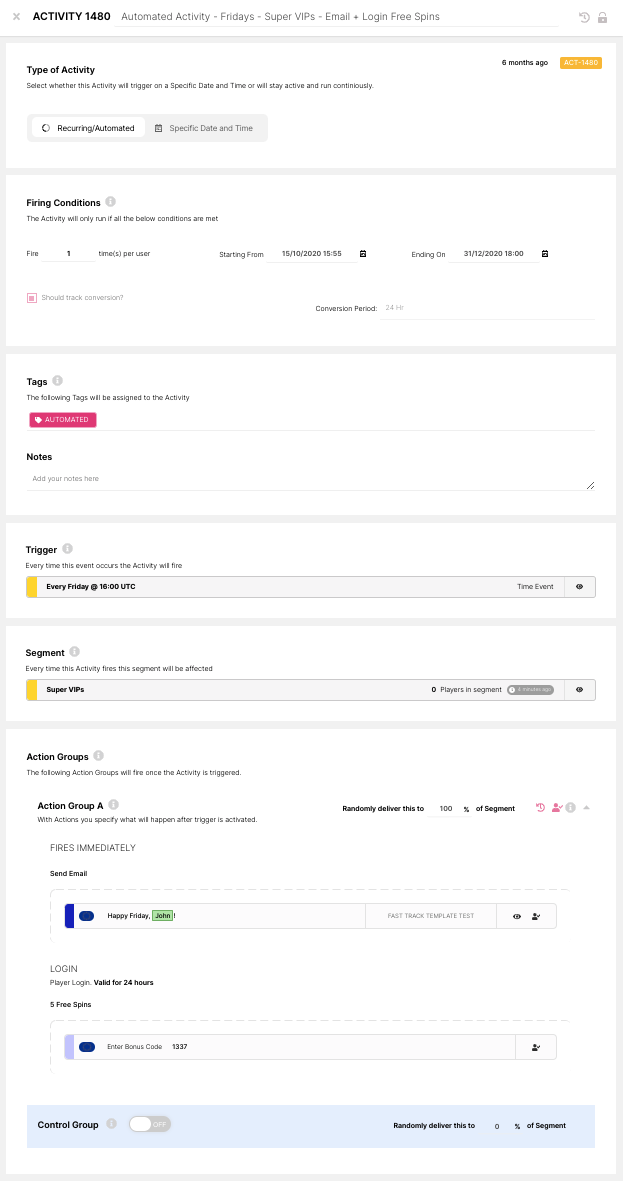Click the ACT-1480 badge

pyautogui.click(x=581, y=63)
